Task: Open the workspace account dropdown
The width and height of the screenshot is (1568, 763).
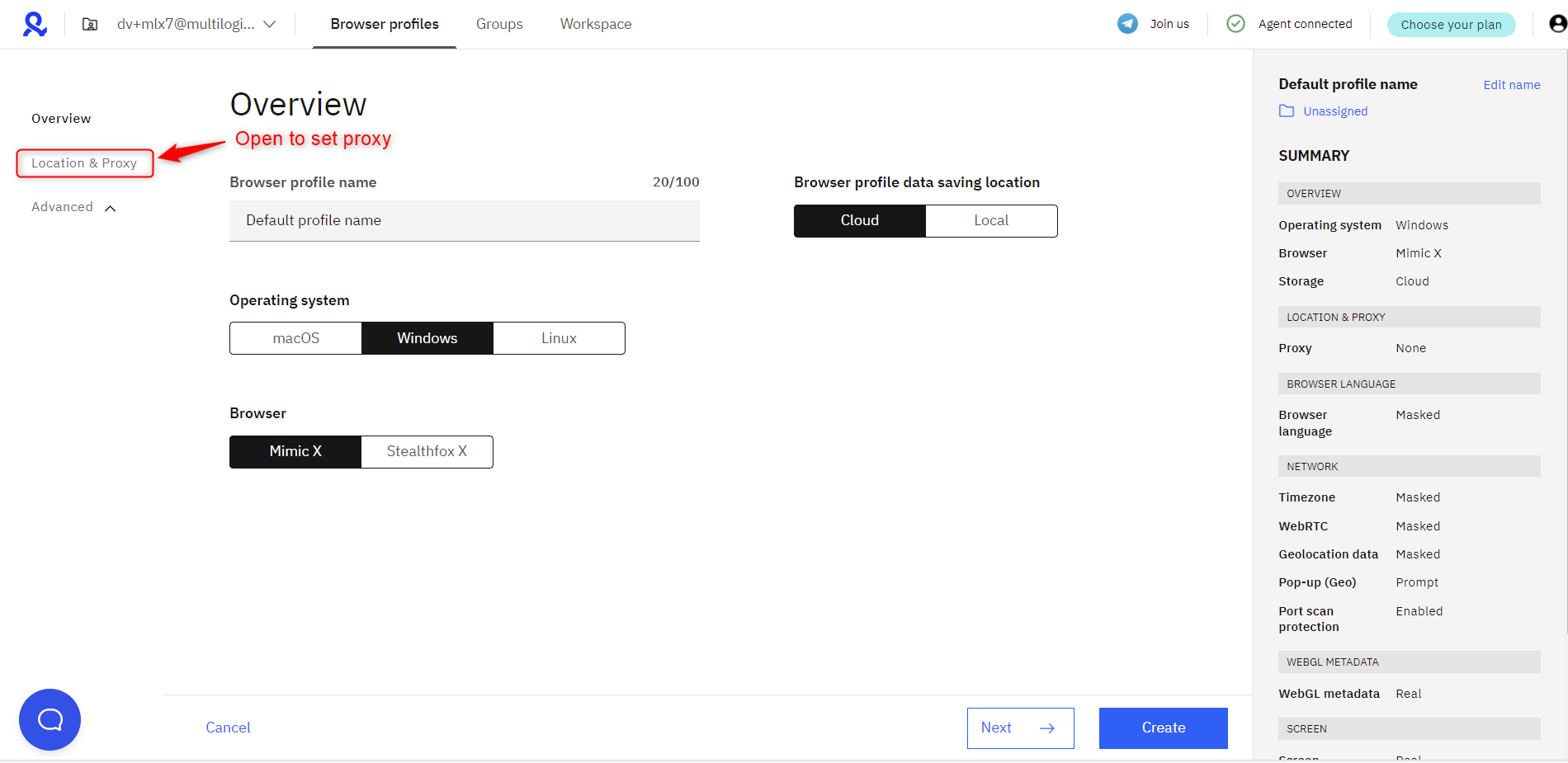Action: click(269, 25)
